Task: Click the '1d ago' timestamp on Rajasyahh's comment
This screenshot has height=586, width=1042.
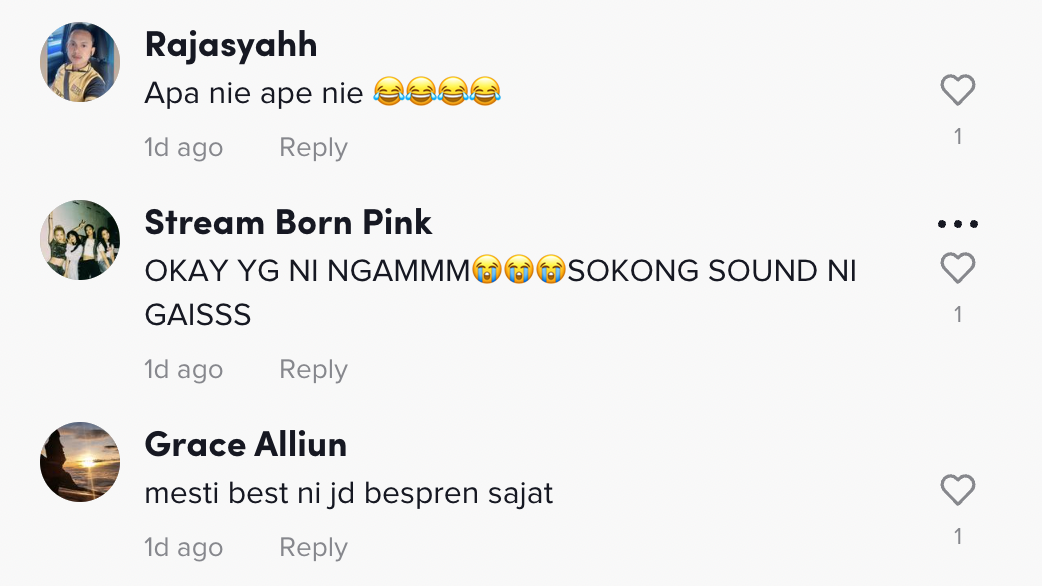Action: (184, 148)
